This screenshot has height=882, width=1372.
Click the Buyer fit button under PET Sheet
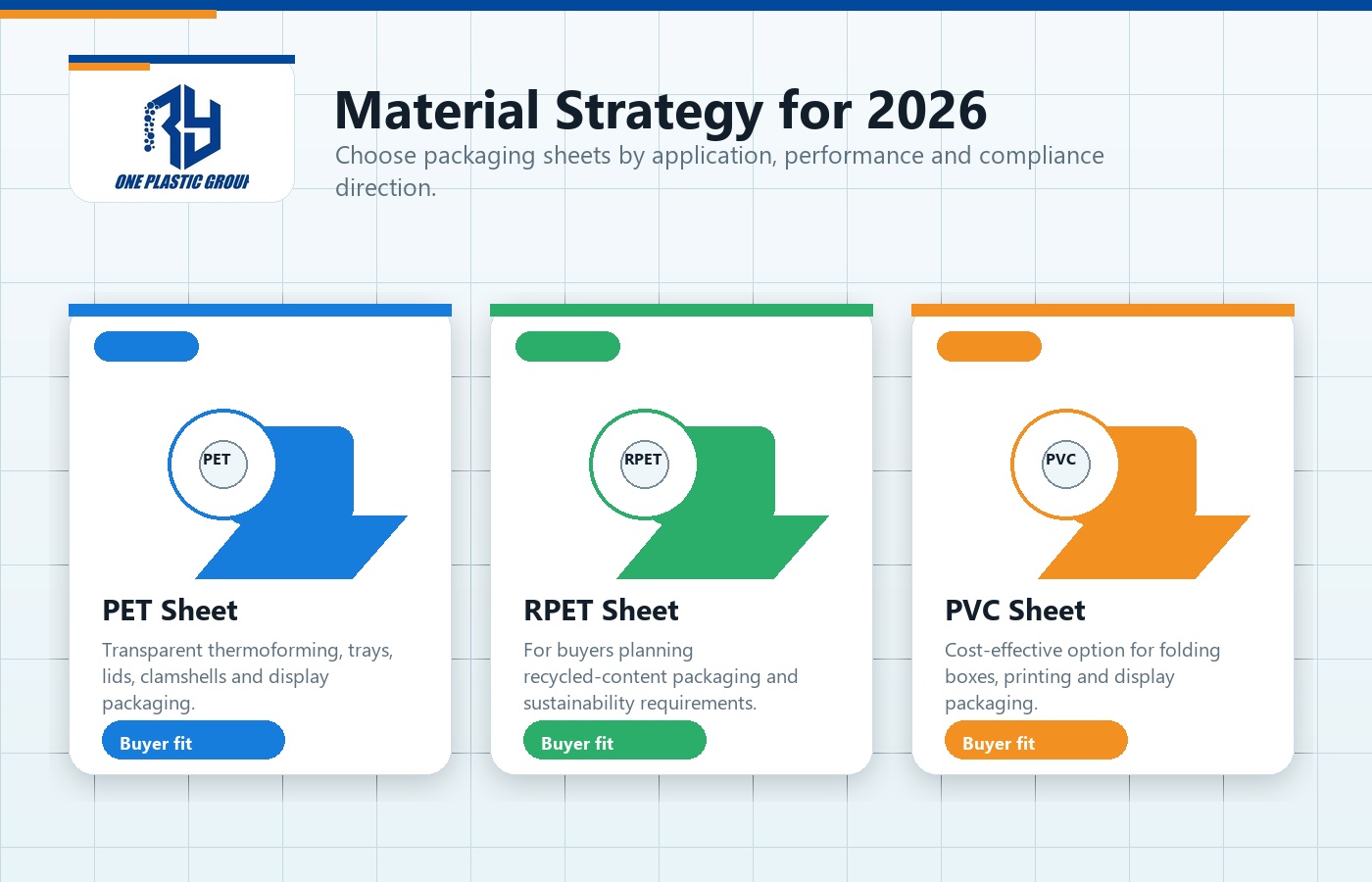(x=193, y=740)
